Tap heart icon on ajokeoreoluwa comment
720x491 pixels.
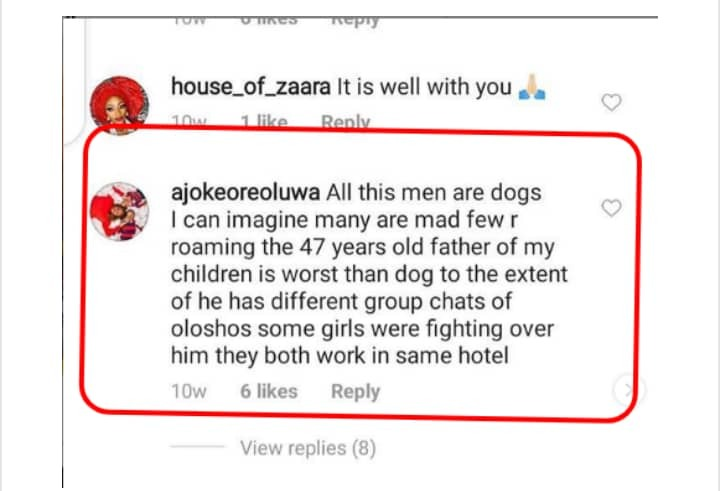[611, 208]
